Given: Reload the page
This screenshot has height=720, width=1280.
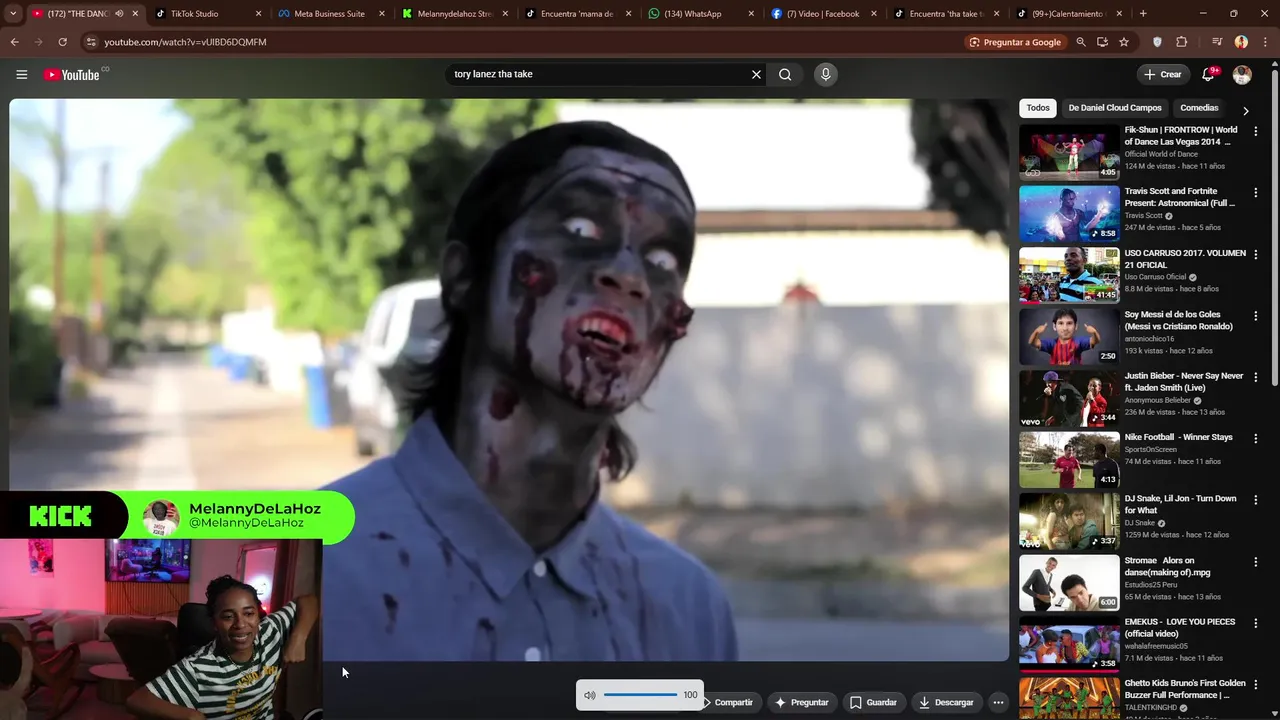Looking at the screenshot, I should (x=62, y=42).
